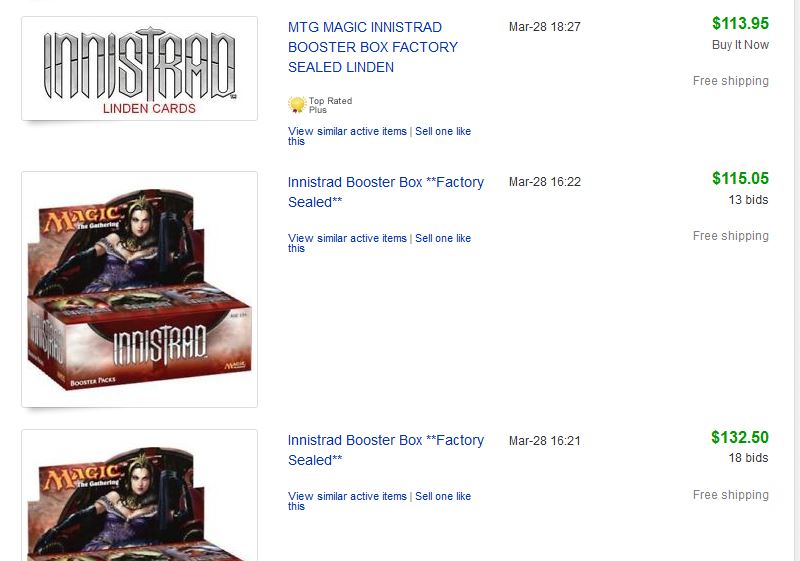Screen dimensions: 800x561
Task: Open Innistrad Booster Box listing ended Mar-28 16:21
Action: click(386, 450)
